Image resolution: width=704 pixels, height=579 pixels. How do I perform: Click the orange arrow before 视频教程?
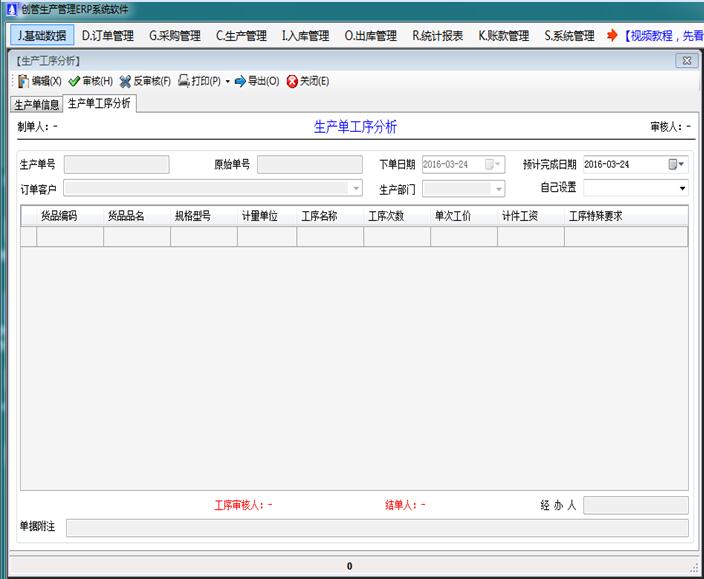(x=612, y=36)
